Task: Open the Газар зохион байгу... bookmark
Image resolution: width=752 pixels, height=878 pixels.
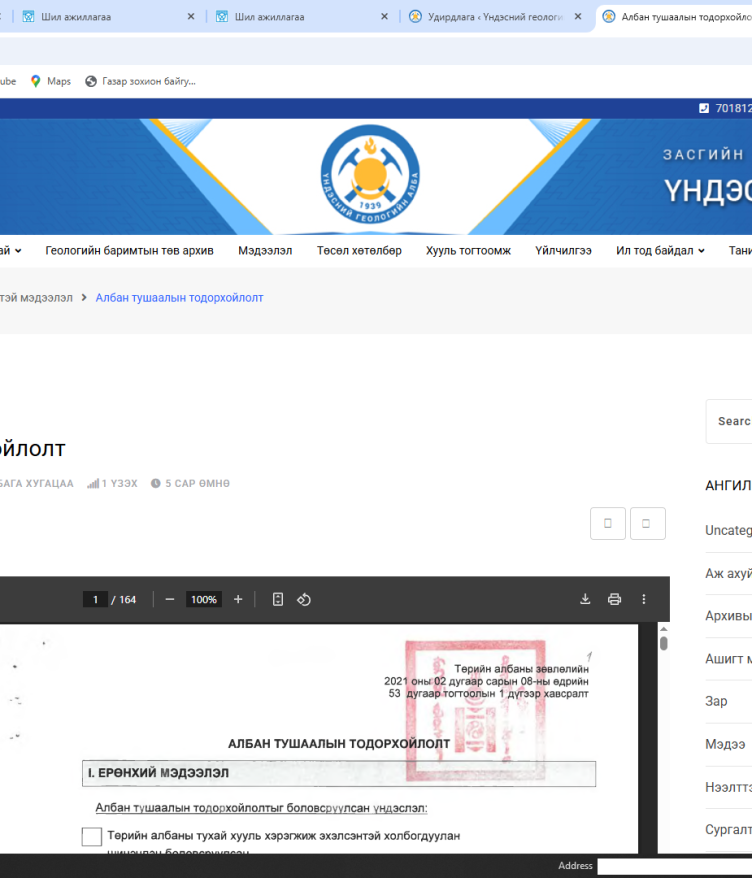Action: pos(141,81)
